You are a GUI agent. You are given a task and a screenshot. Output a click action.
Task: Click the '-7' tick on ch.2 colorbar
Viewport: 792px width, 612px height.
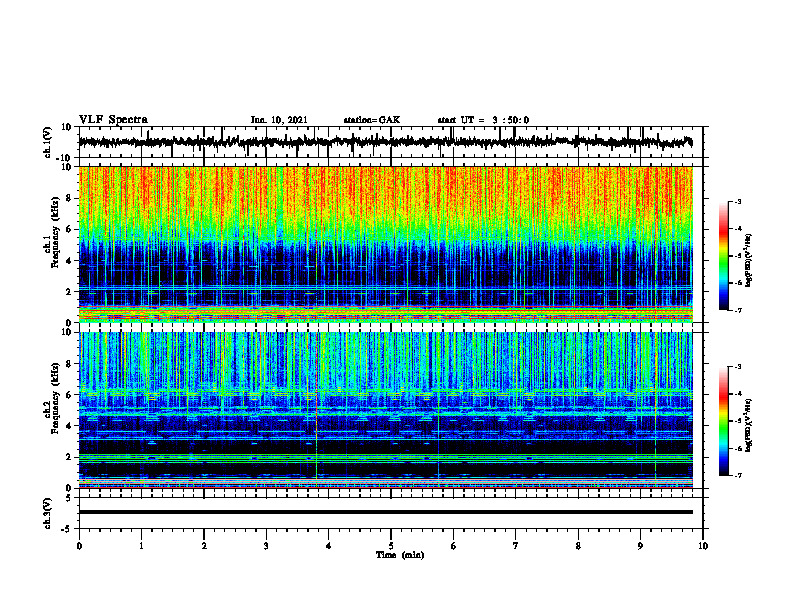pyautogui.click(x=738, y=476)
